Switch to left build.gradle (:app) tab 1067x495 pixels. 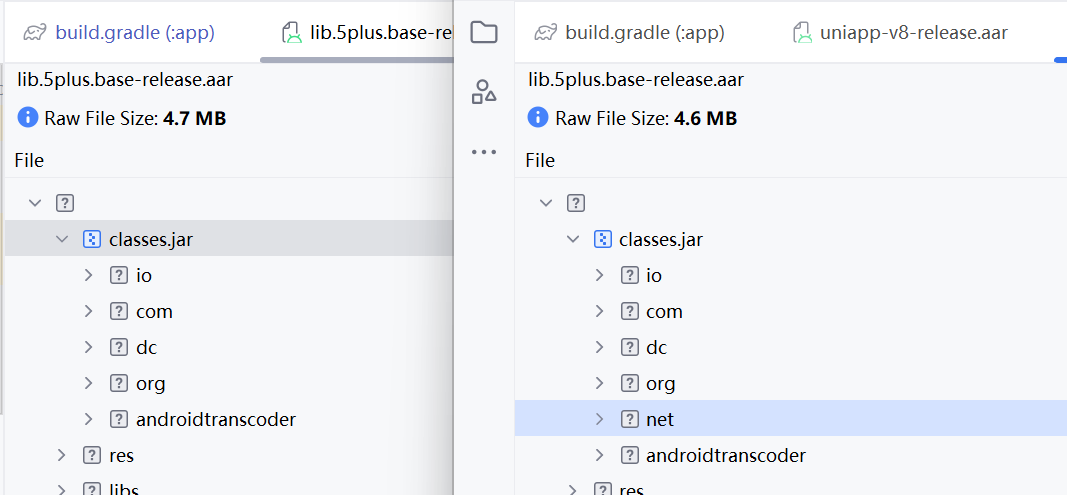point(135,33)
